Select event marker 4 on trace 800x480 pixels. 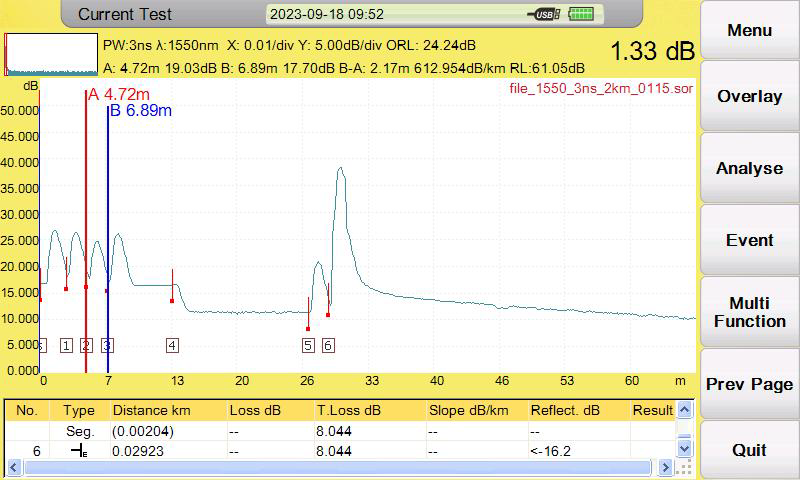(x=172, y=345)
